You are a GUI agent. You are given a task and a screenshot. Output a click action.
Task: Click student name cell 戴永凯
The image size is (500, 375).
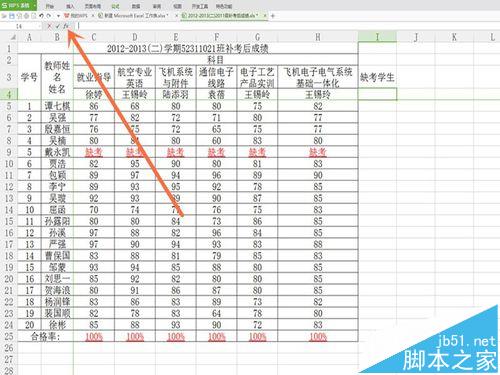tap(57, 152)
